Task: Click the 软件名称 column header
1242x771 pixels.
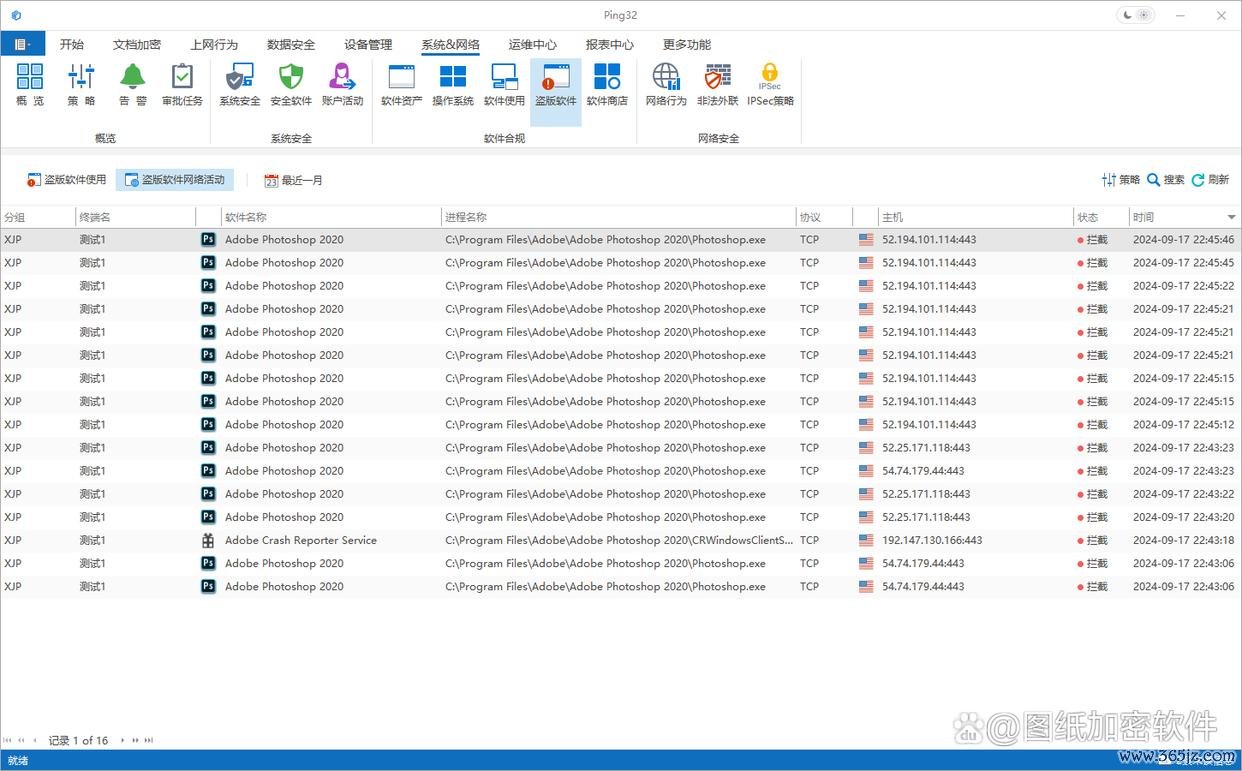Action: click(x=331, y=217)
